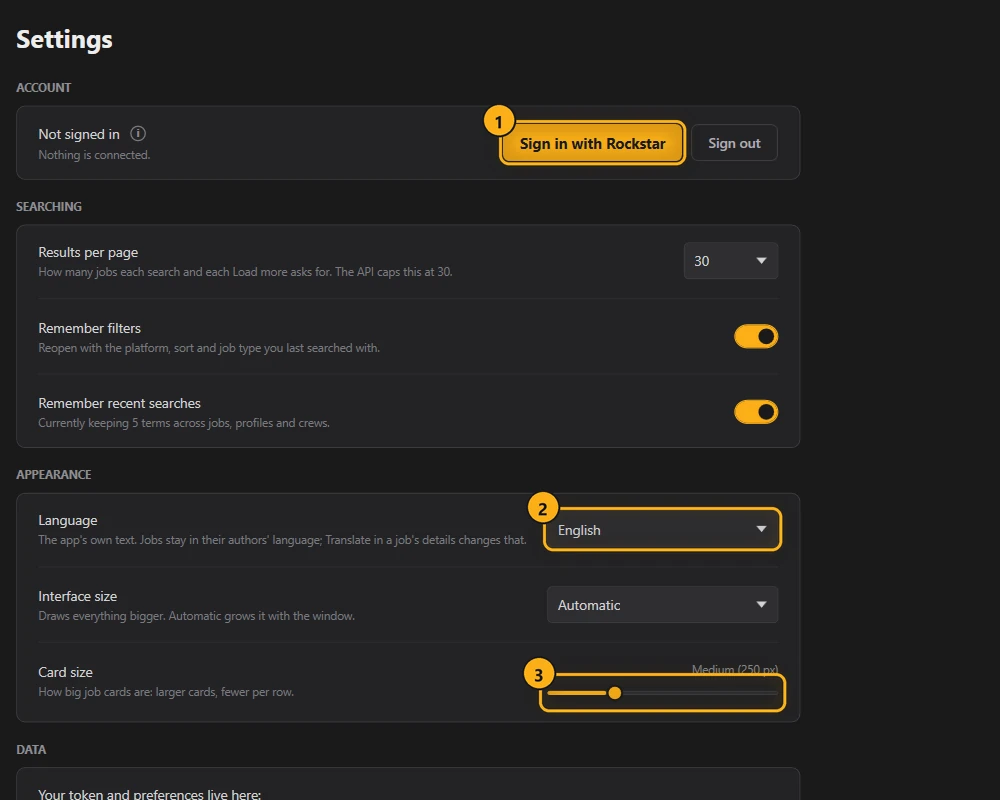Click the 'Results per page' label

pos(88,253)
